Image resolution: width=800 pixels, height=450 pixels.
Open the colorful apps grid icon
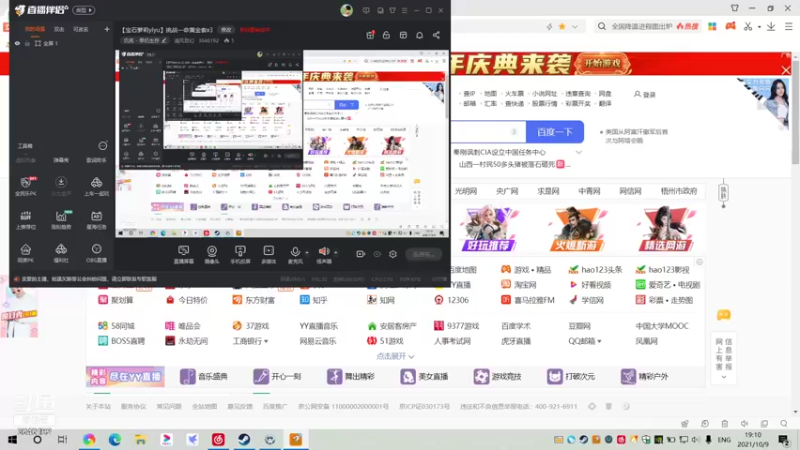712,27
